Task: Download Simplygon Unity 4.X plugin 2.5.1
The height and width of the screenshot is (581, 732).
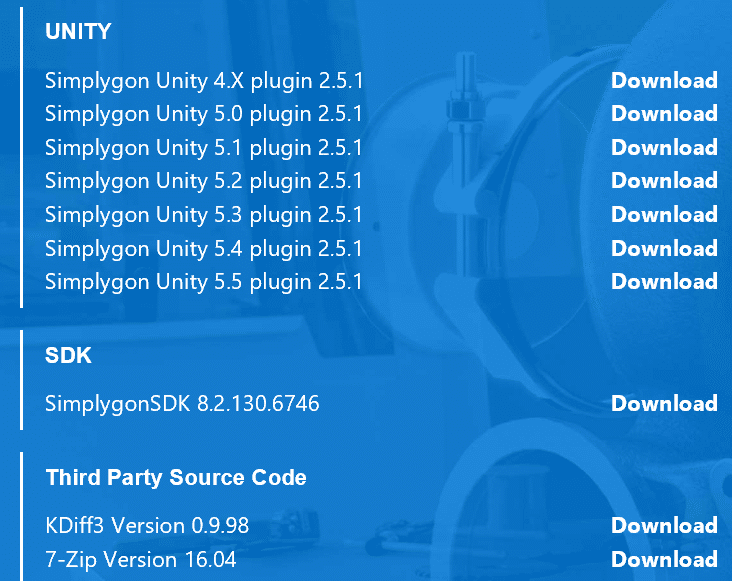Action: point(664,81)
